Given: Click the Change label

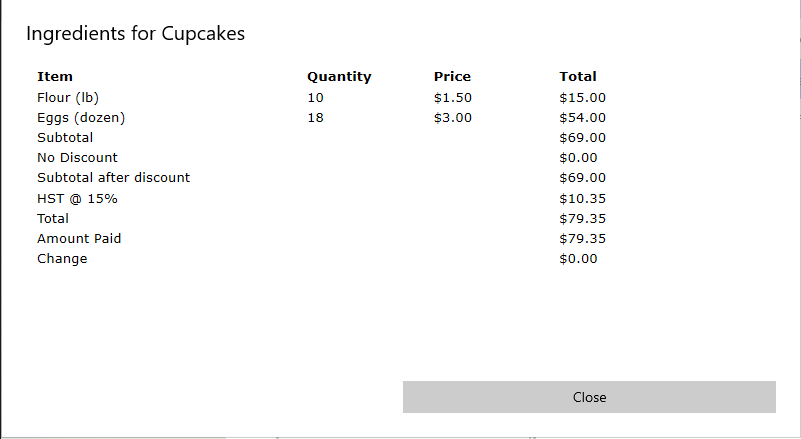Looking at the screenshot, I should tap(62, 259).
